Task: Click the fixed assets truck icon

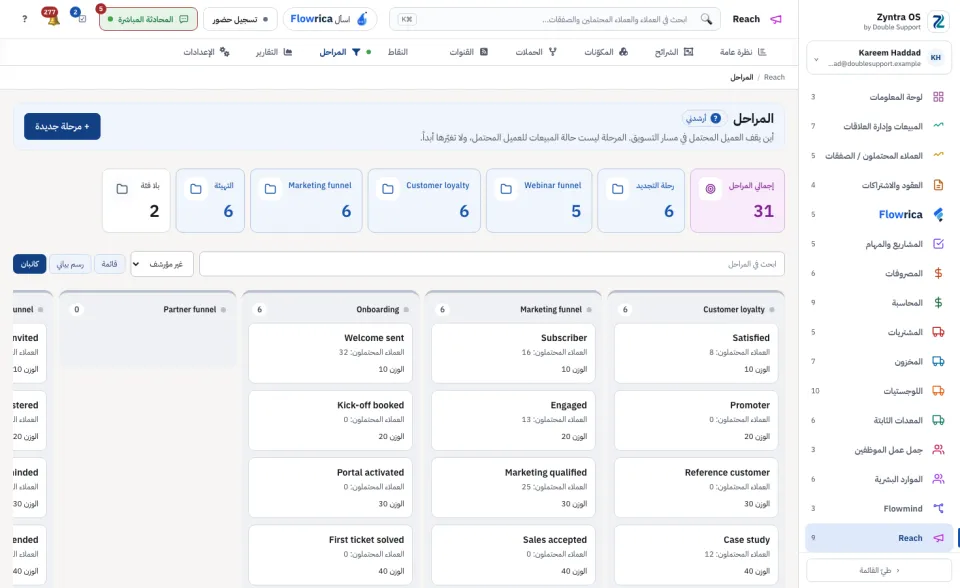Action: click(938, 420)
